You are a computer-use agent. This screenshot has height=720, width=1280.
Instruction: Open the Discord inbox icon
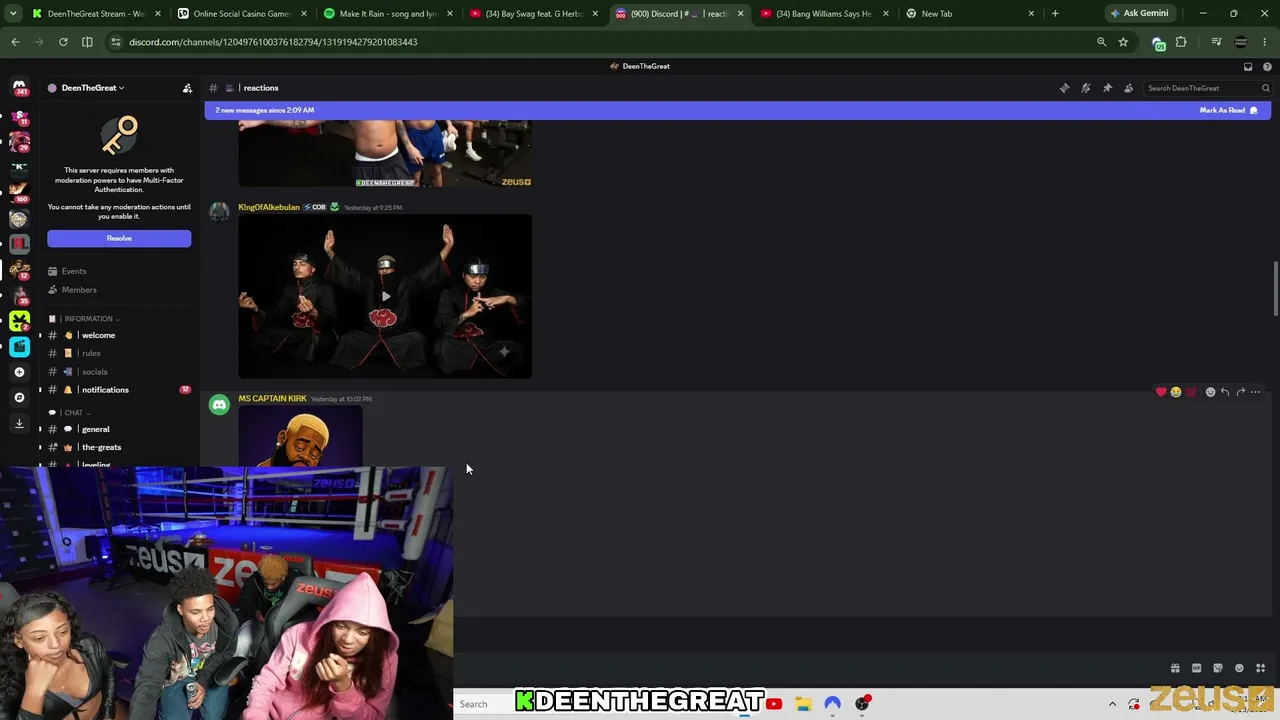[1248, 66]
